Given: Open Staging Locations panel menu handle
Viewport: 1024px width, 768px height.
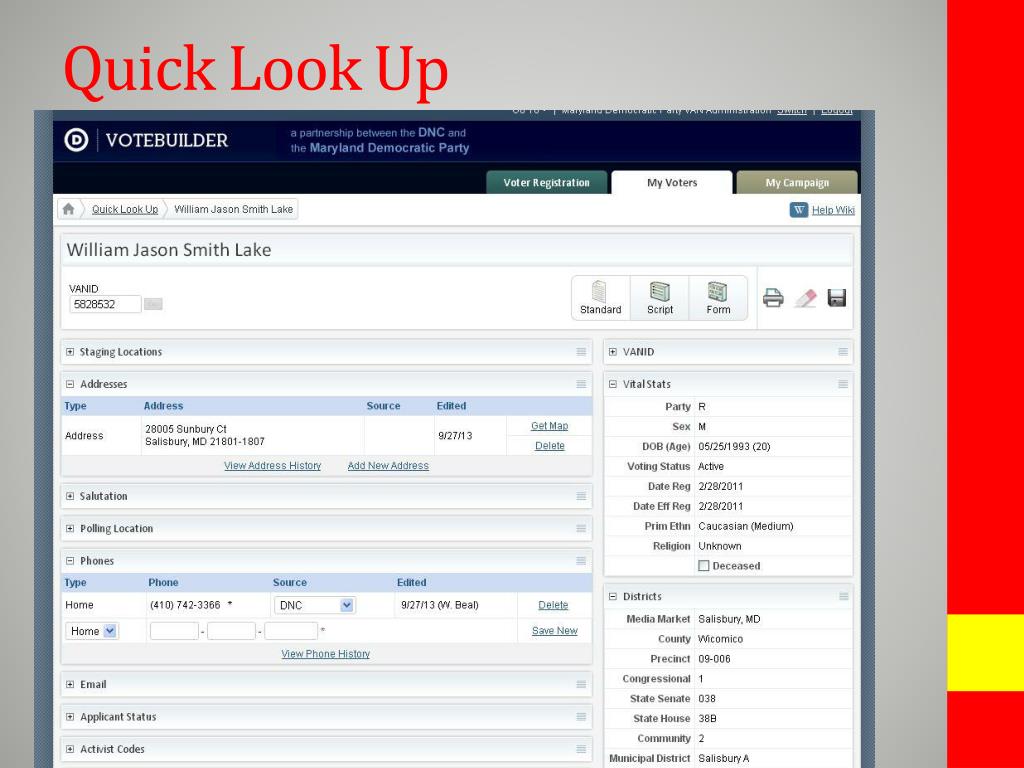Looking at the screenshot, I should pyautogui.click(x=581, y=352).
